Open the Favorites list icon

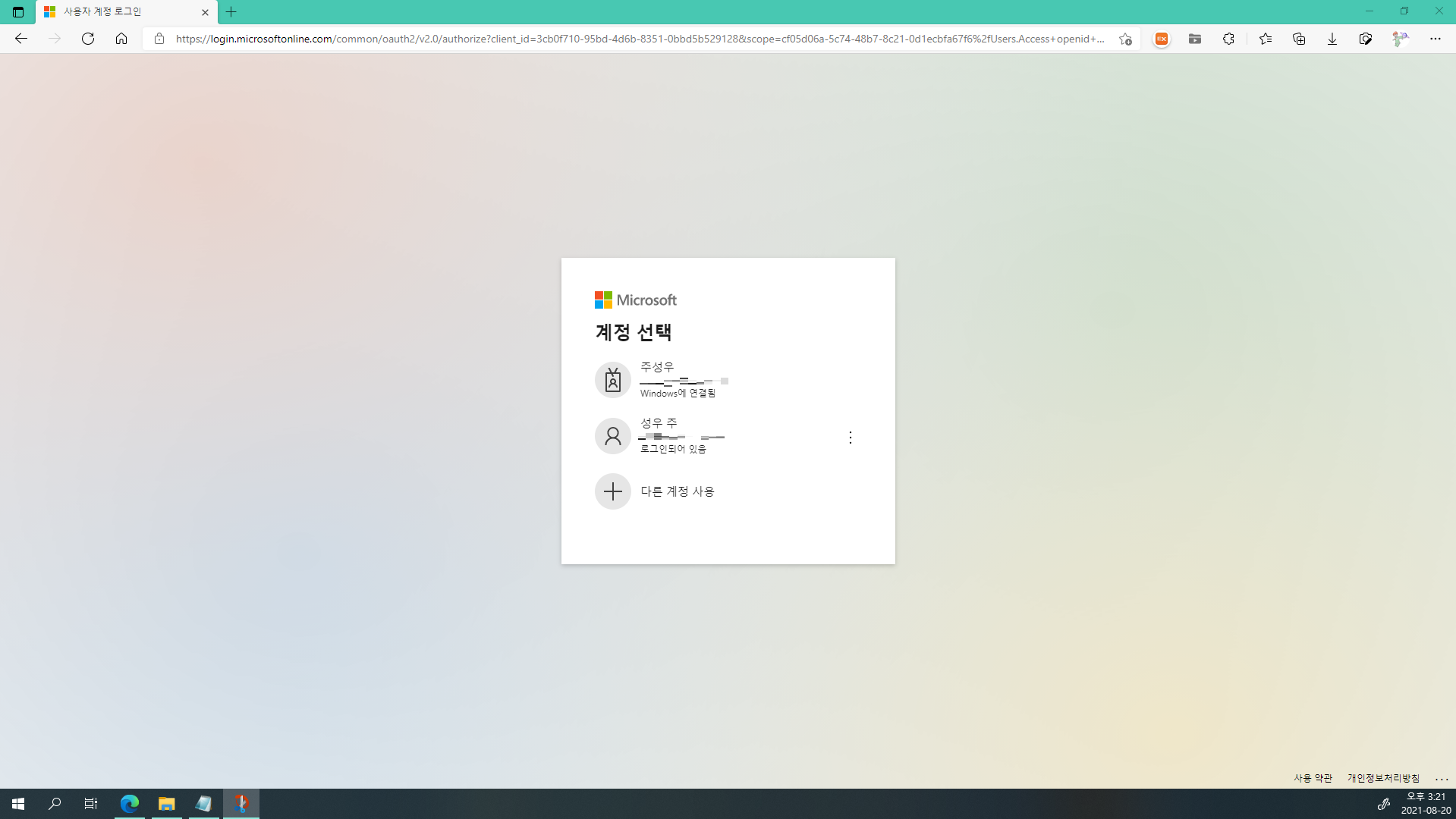[1266, 39]
